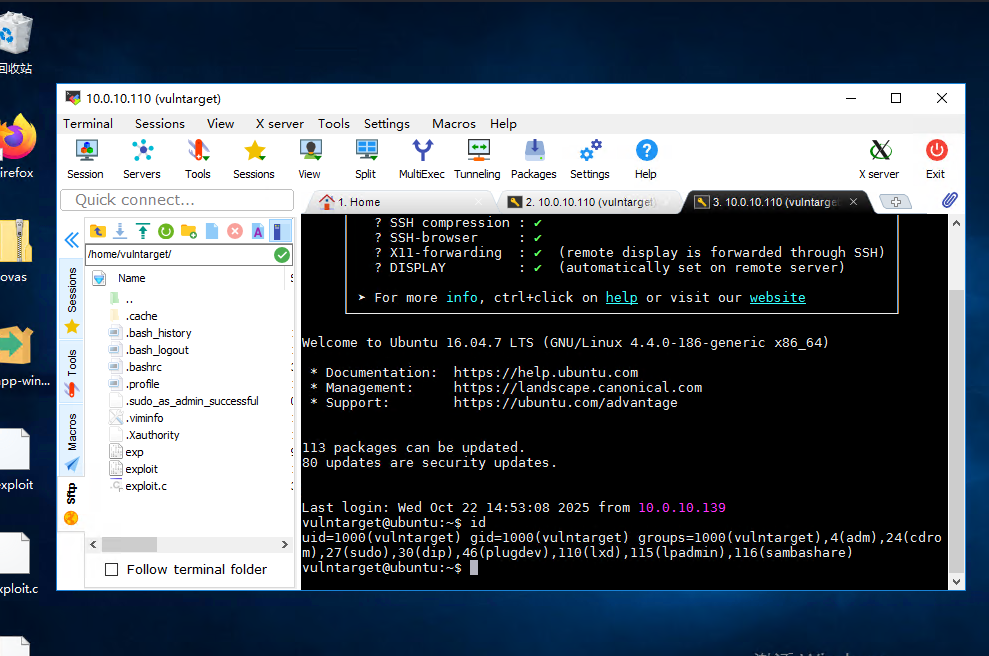
Task: Click the website link in terminal
Action: 777,298
